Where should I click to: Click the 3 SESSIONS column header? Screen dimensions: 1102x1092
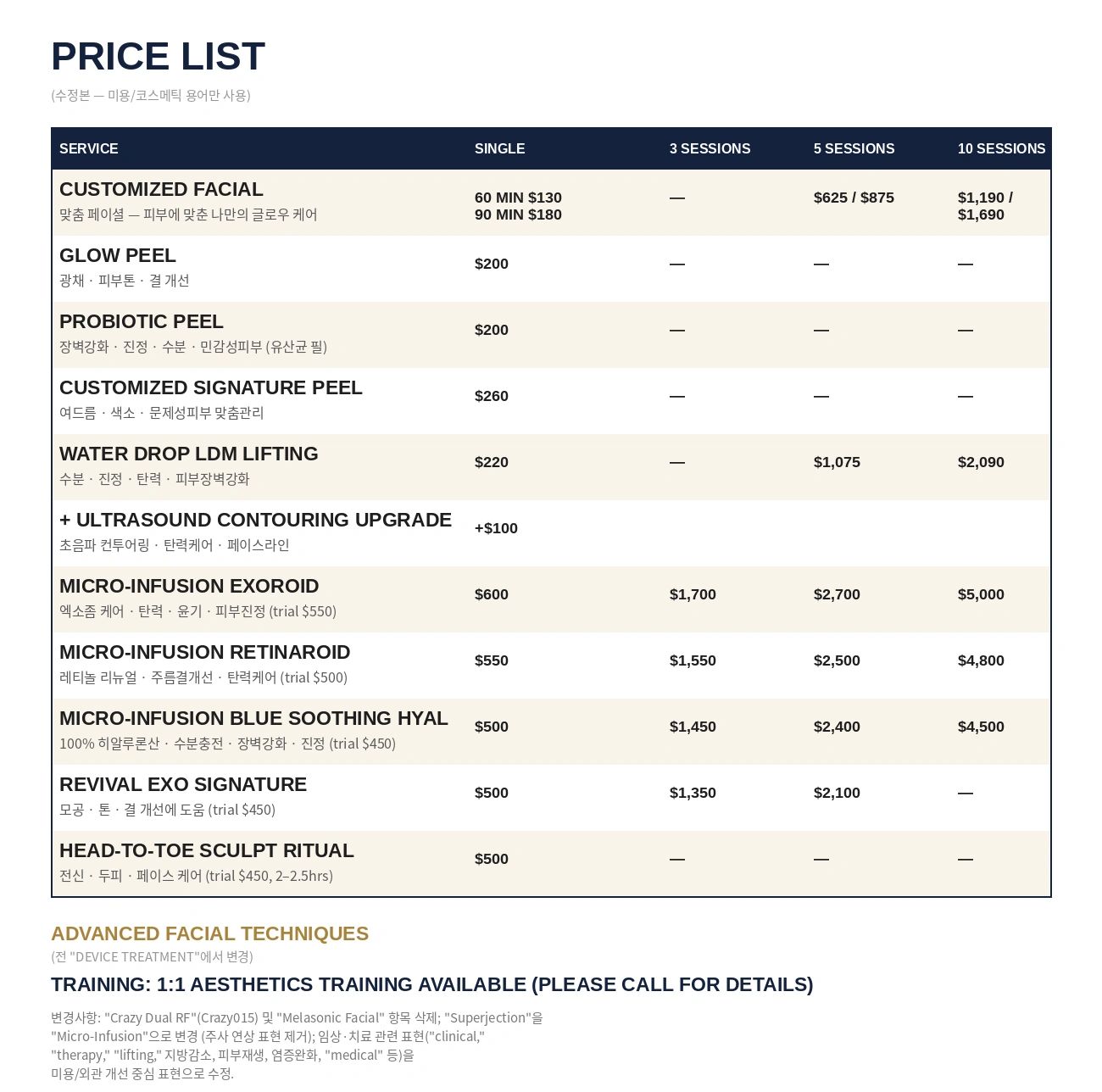pos(710,148)
